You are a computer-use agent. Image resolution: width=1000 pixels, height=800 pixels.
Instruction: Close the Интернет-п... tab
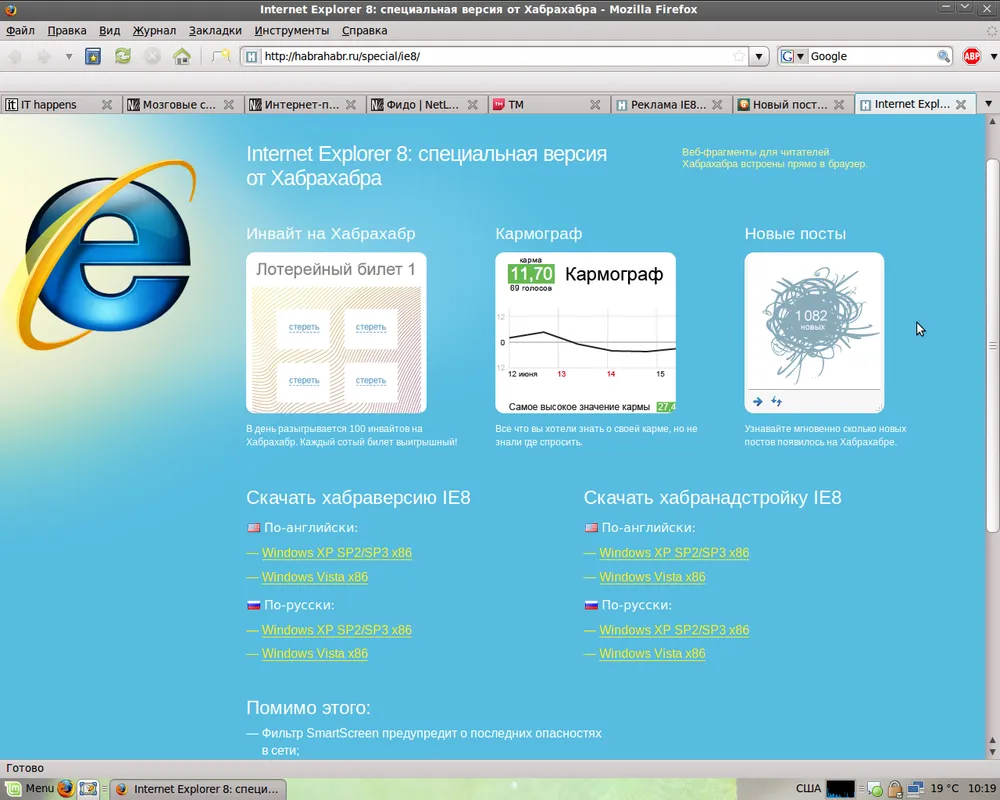351,105
